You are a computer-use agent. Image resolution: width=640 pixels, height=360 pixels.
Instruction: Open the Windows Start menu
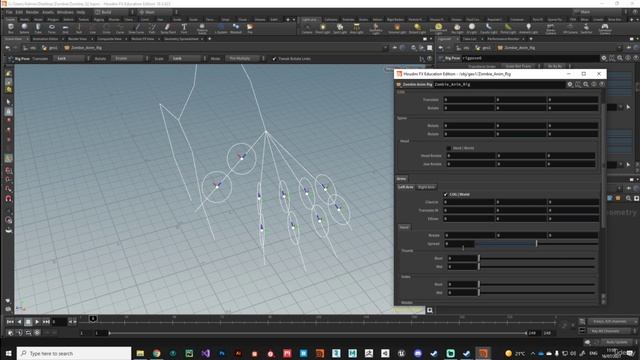coord(8,353)
